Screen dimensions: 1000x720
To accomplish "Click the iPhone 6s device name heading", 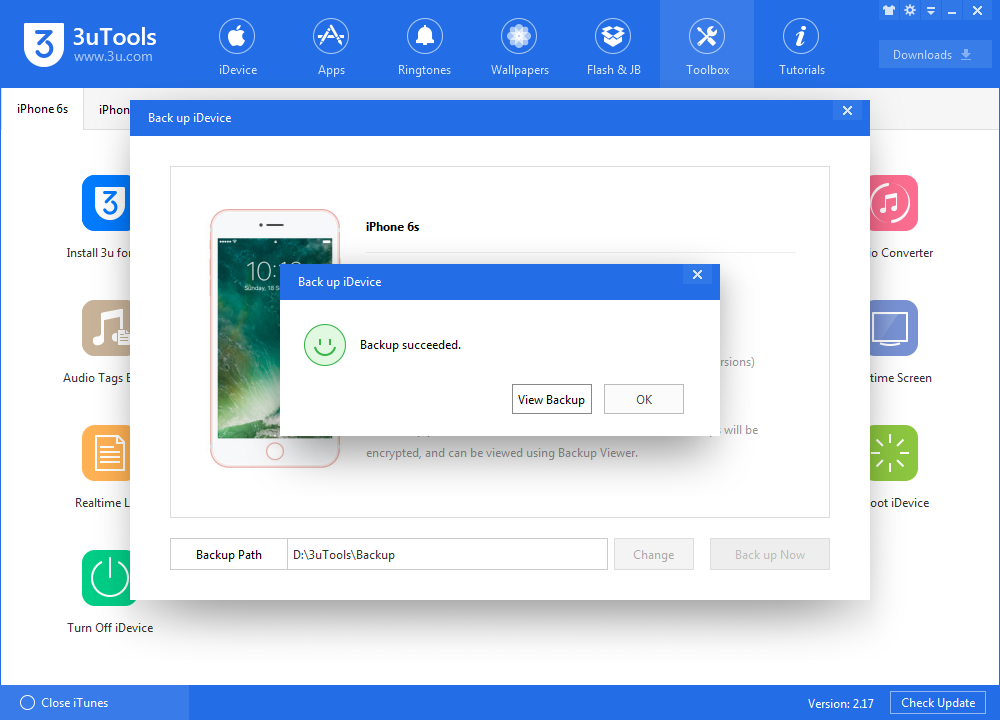I will [392, 227].
